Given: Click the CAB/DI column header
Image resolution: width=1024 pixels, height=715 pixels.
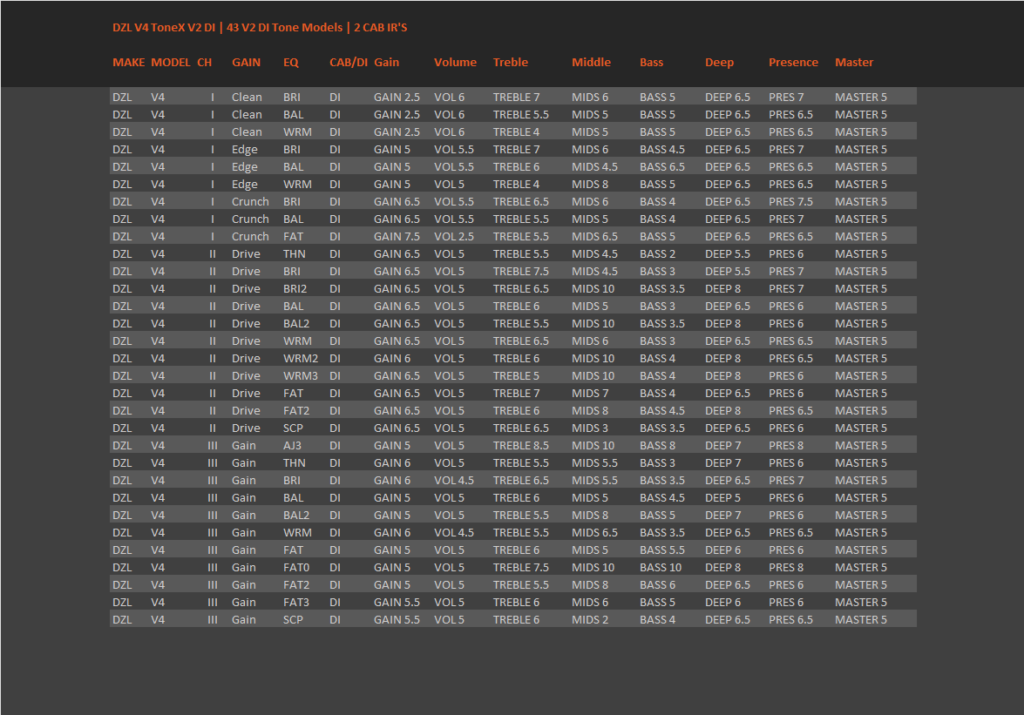Looking at the screenshot, I should click(x=348, y=62).
